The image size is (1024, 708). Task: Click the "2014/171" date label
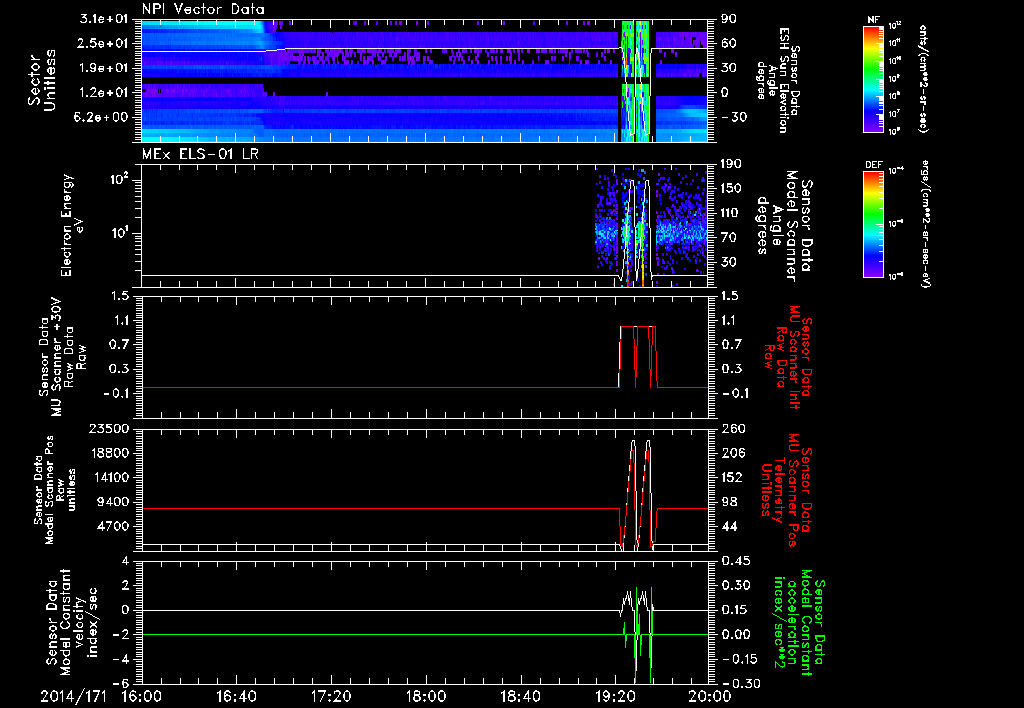[71, 696]
